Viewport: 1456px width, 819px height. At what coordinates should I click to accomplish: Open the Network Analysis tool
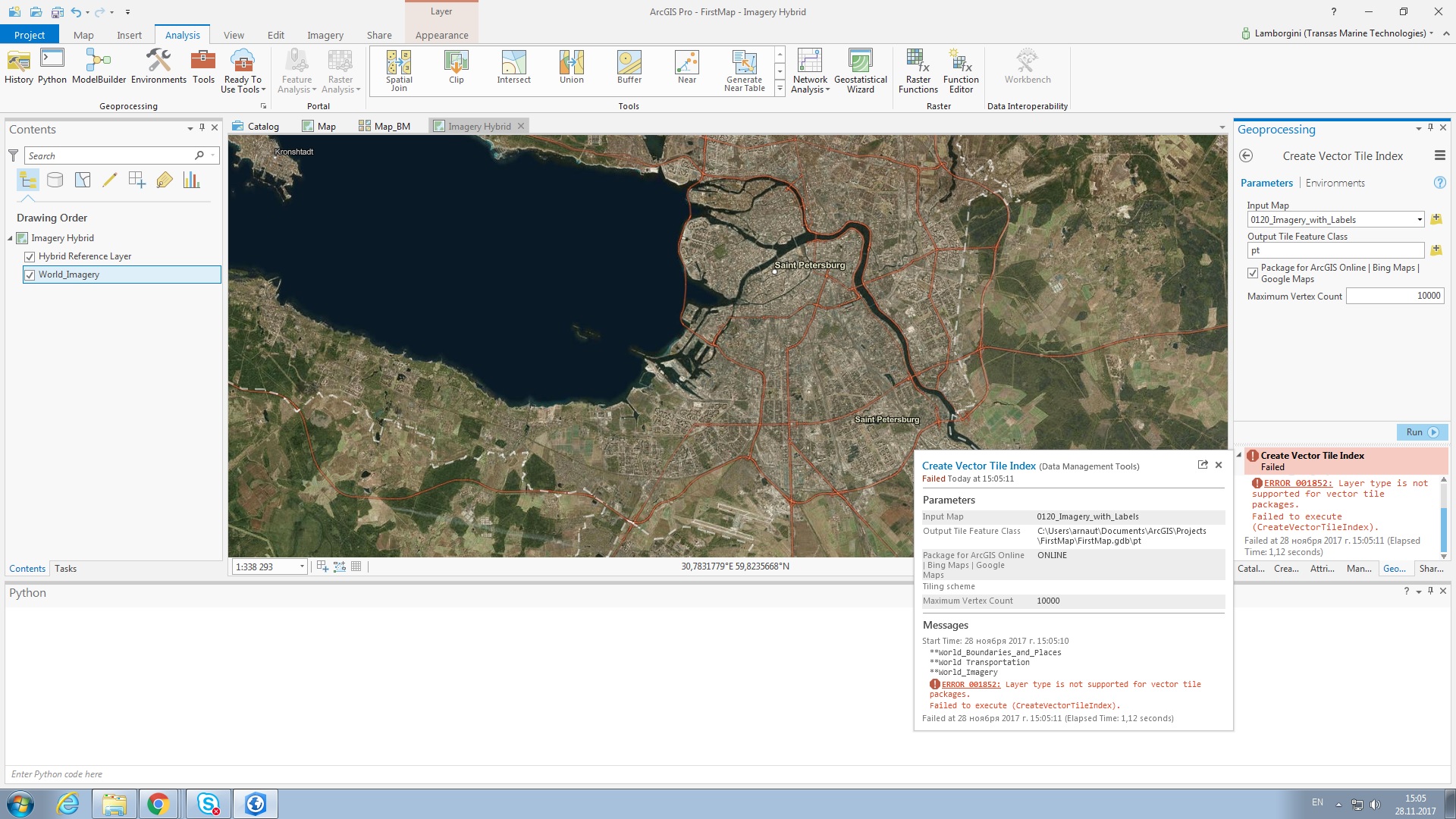coord(809,72)
